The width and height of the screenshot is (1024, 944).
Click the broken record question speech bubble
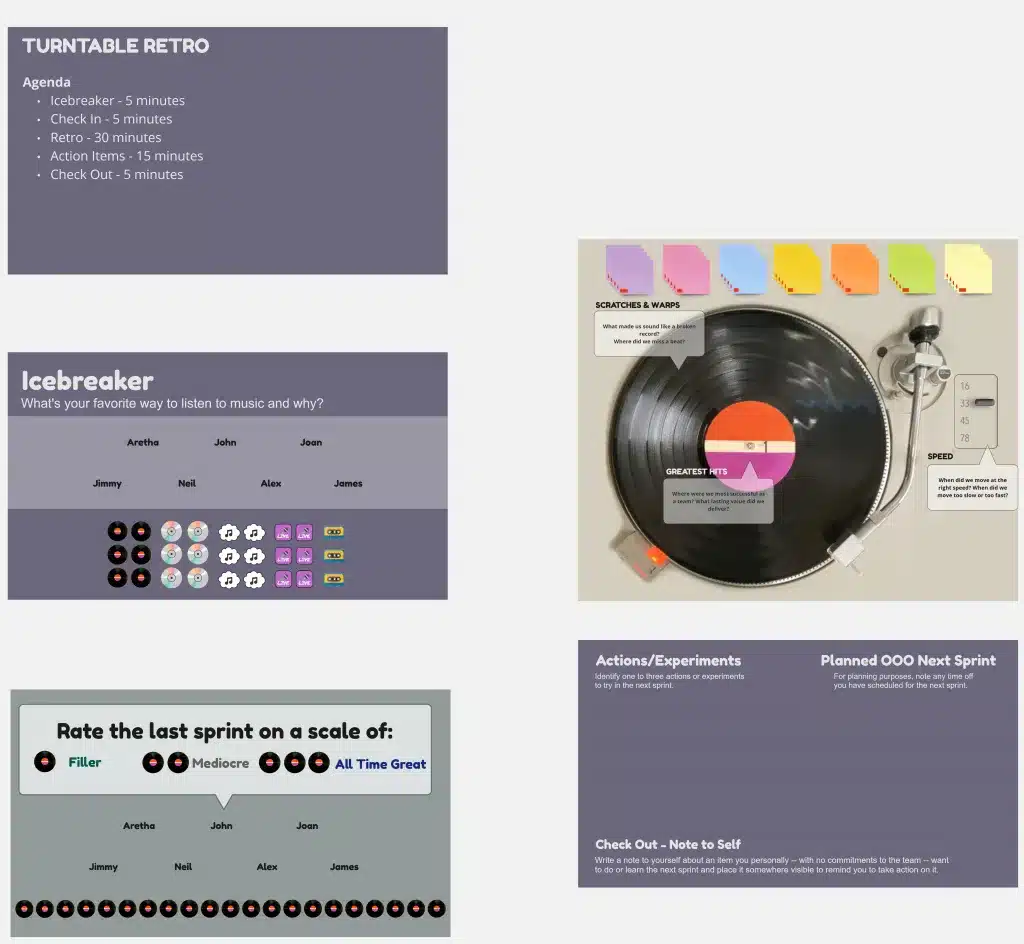pyautogui.click(x=649, y=334)
